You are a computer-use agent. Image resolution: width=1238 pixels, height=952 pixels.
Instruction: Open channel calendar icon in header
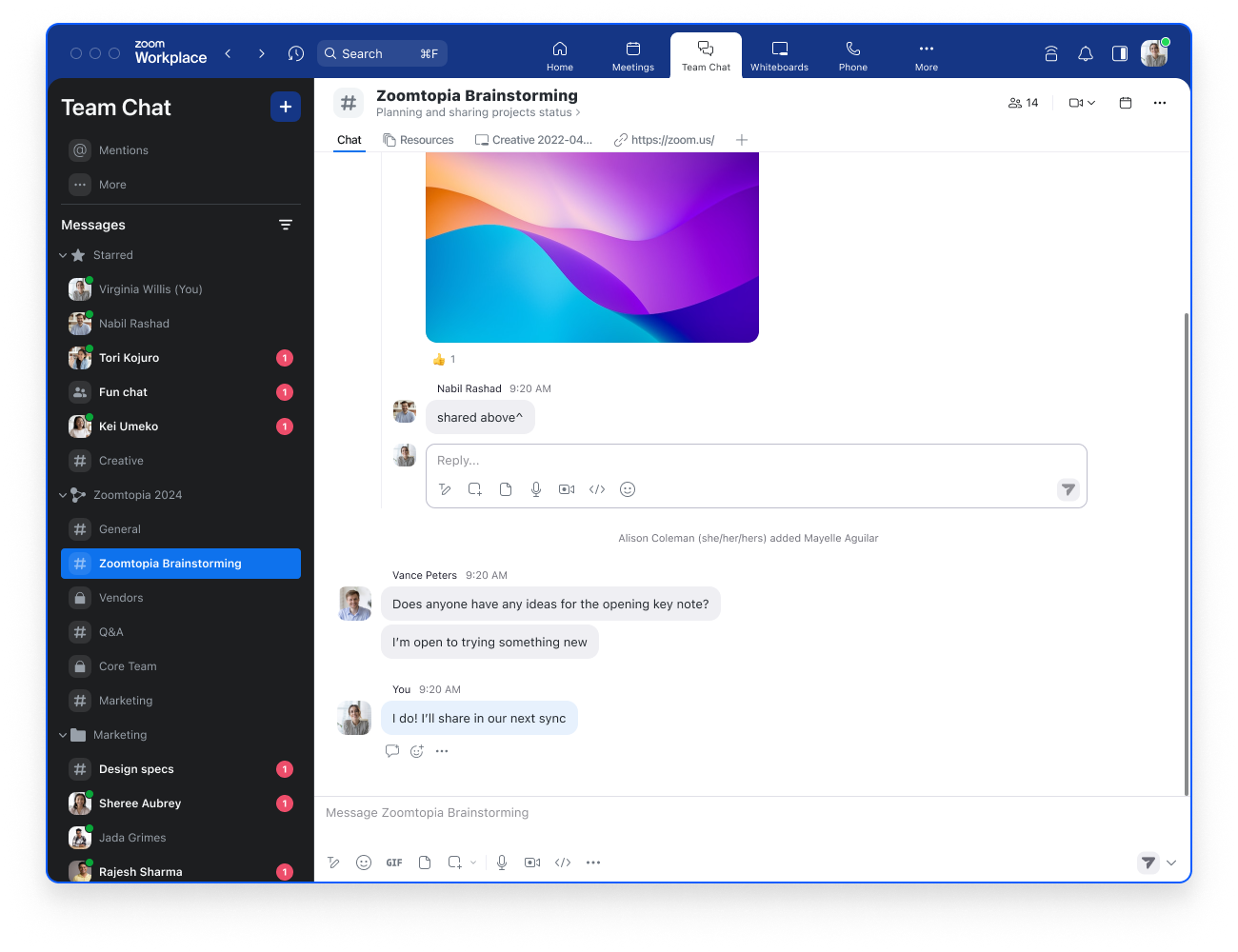(x=1126, y=103)
